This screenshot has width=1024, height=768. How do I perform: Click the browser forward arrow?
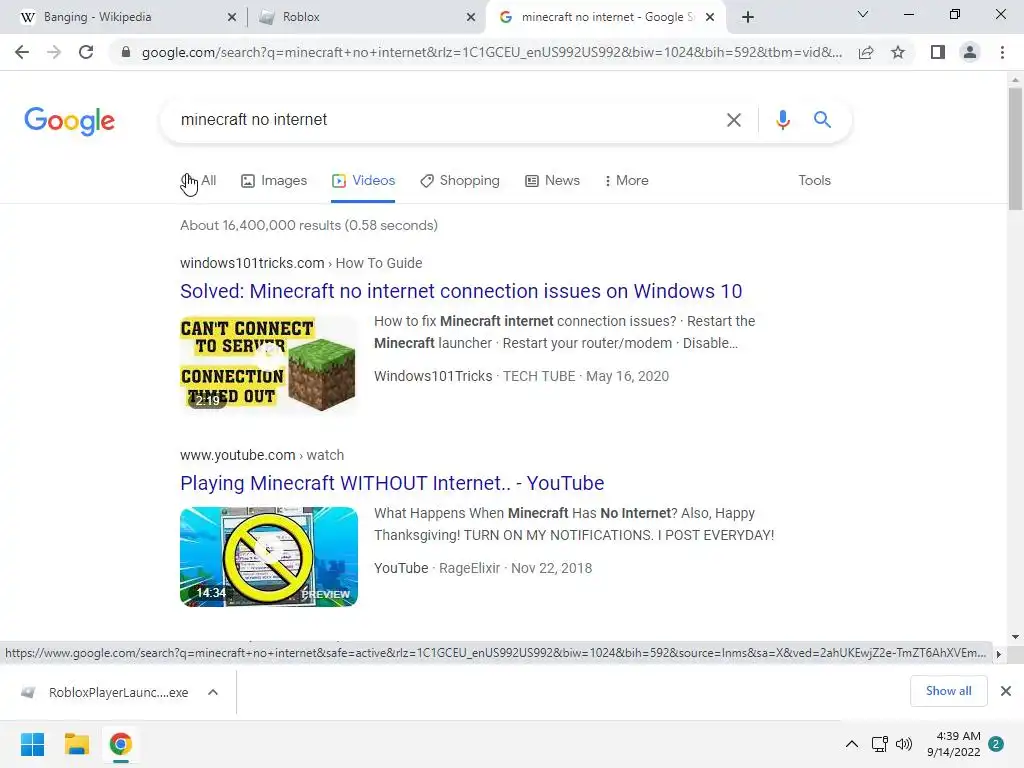(54, 52)
